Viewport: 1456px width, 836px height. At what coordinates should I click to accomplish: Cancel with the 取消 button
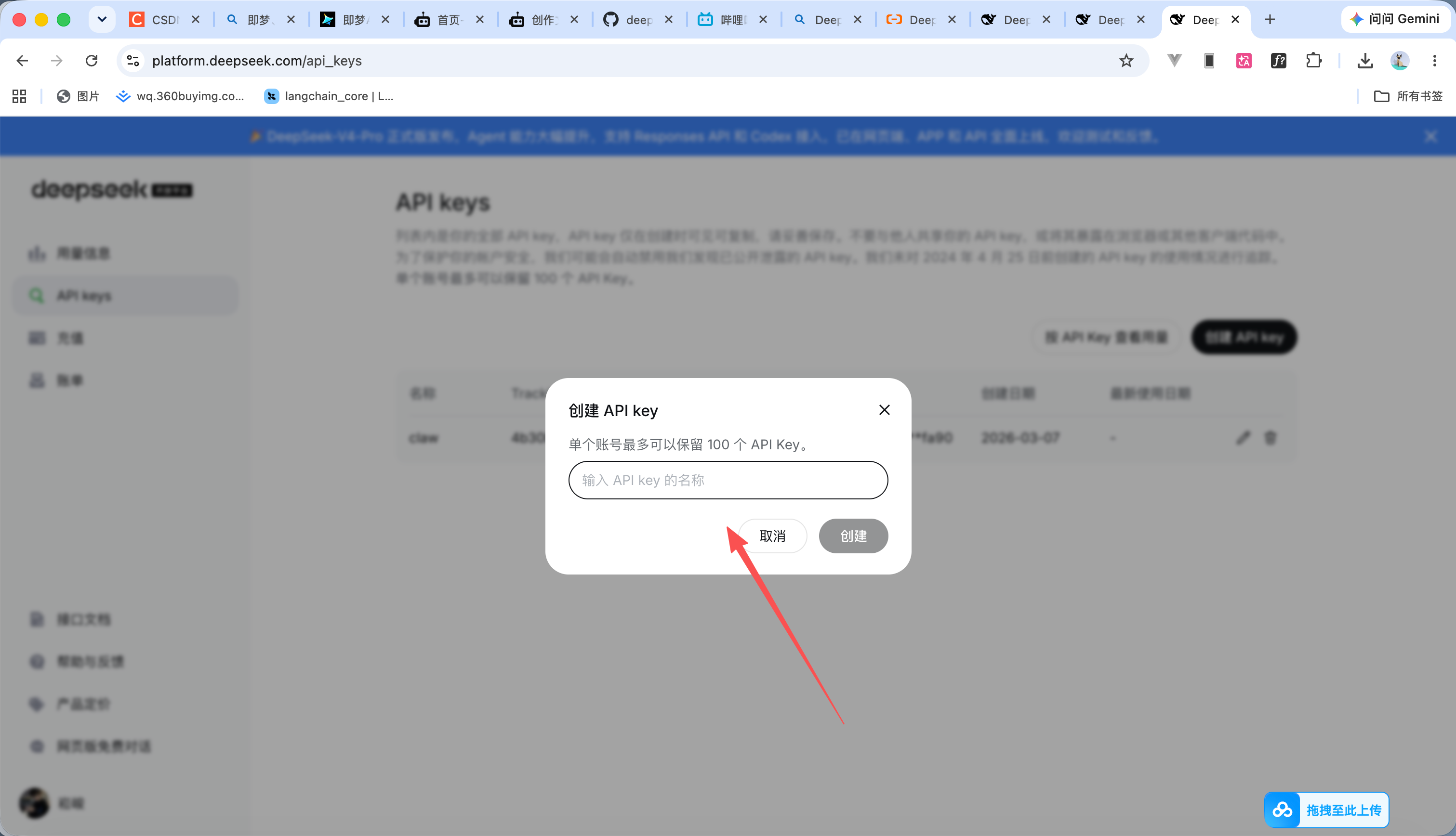(772, 536)
